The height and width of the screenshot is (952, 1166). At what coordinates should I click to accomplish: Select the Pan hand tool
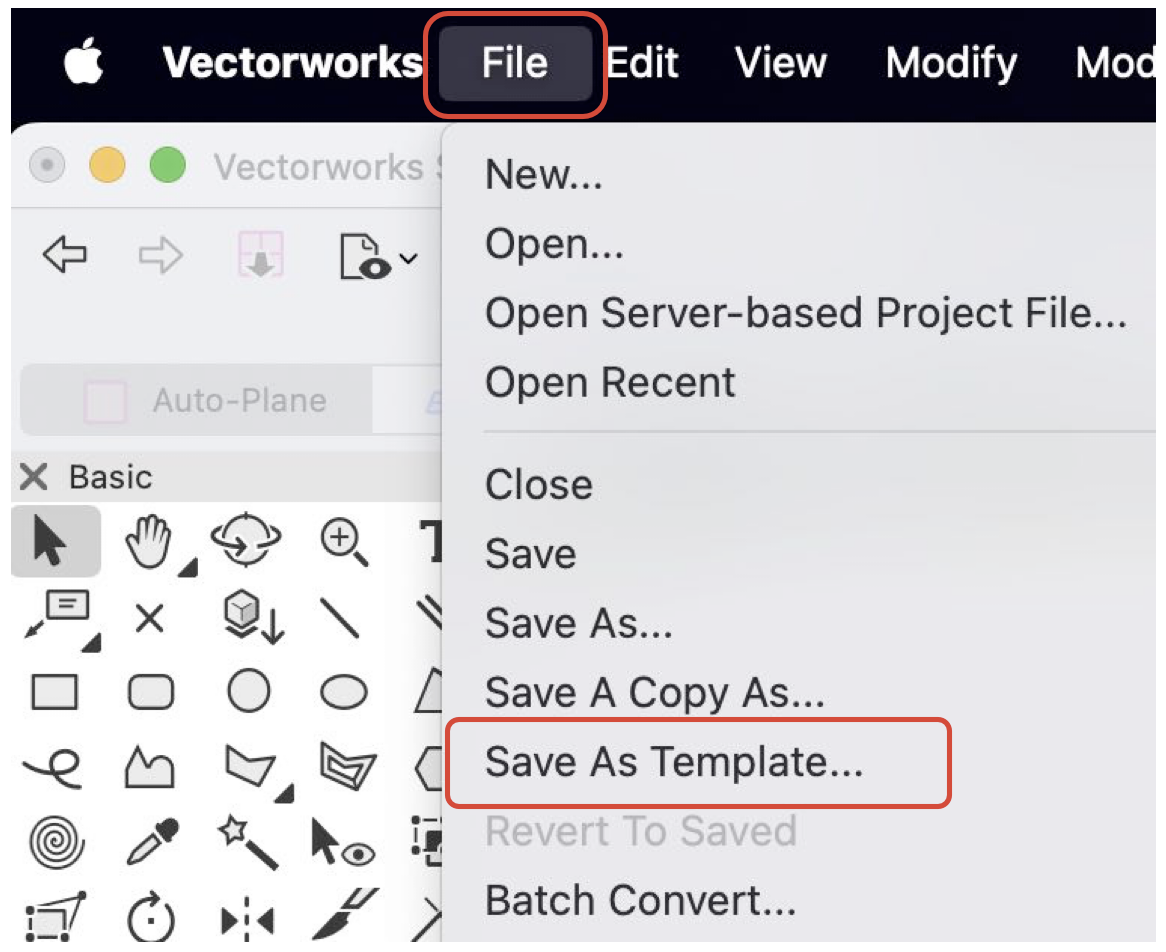150,543
